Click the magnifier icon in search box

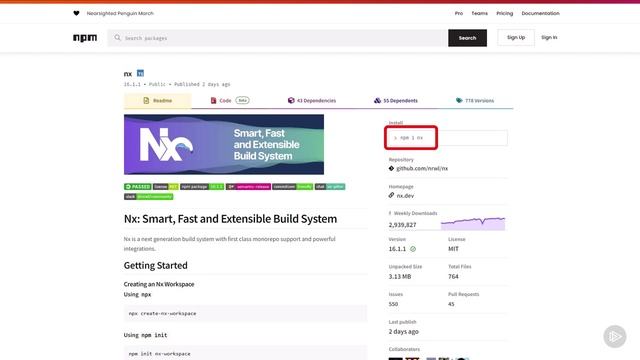(118, 38)
